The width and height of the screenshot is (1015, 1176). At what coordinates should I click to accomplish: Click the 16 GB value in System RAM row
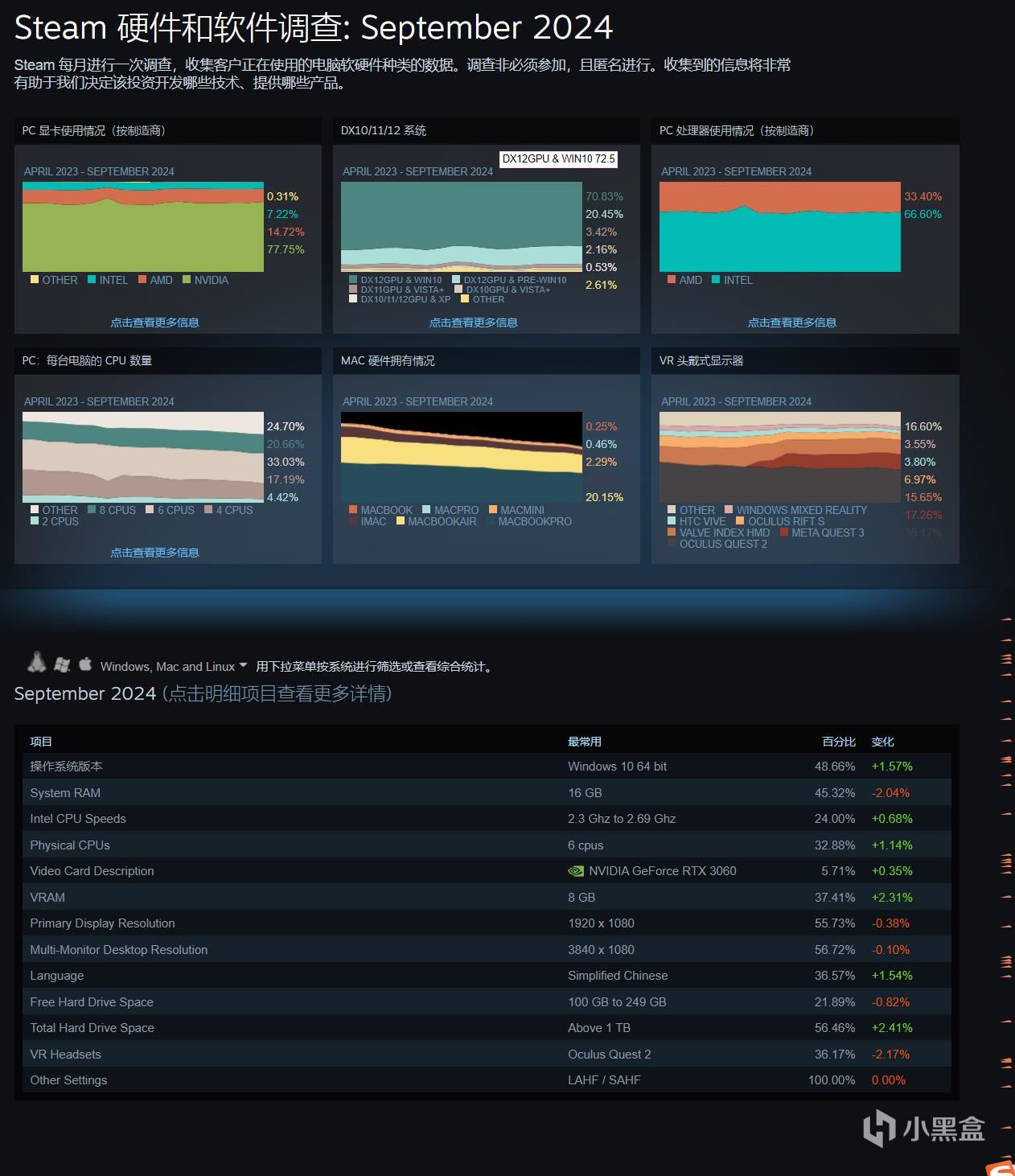585,792
